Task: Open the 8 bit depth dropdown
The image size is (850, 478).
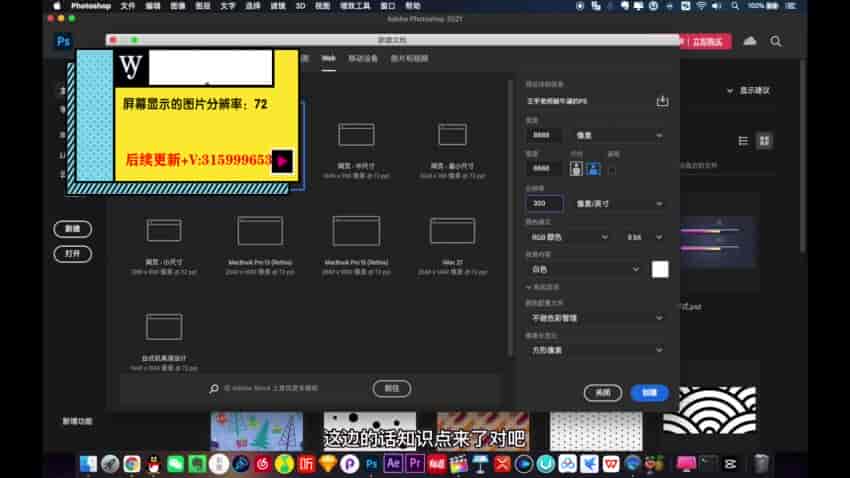Action: point(644,237)
